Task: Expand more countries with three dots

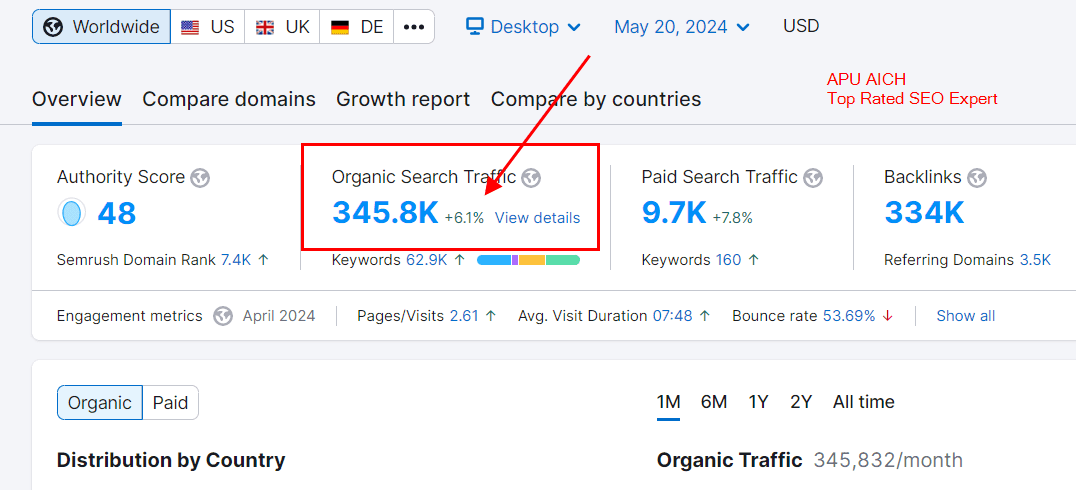Action: pos(414,27)
